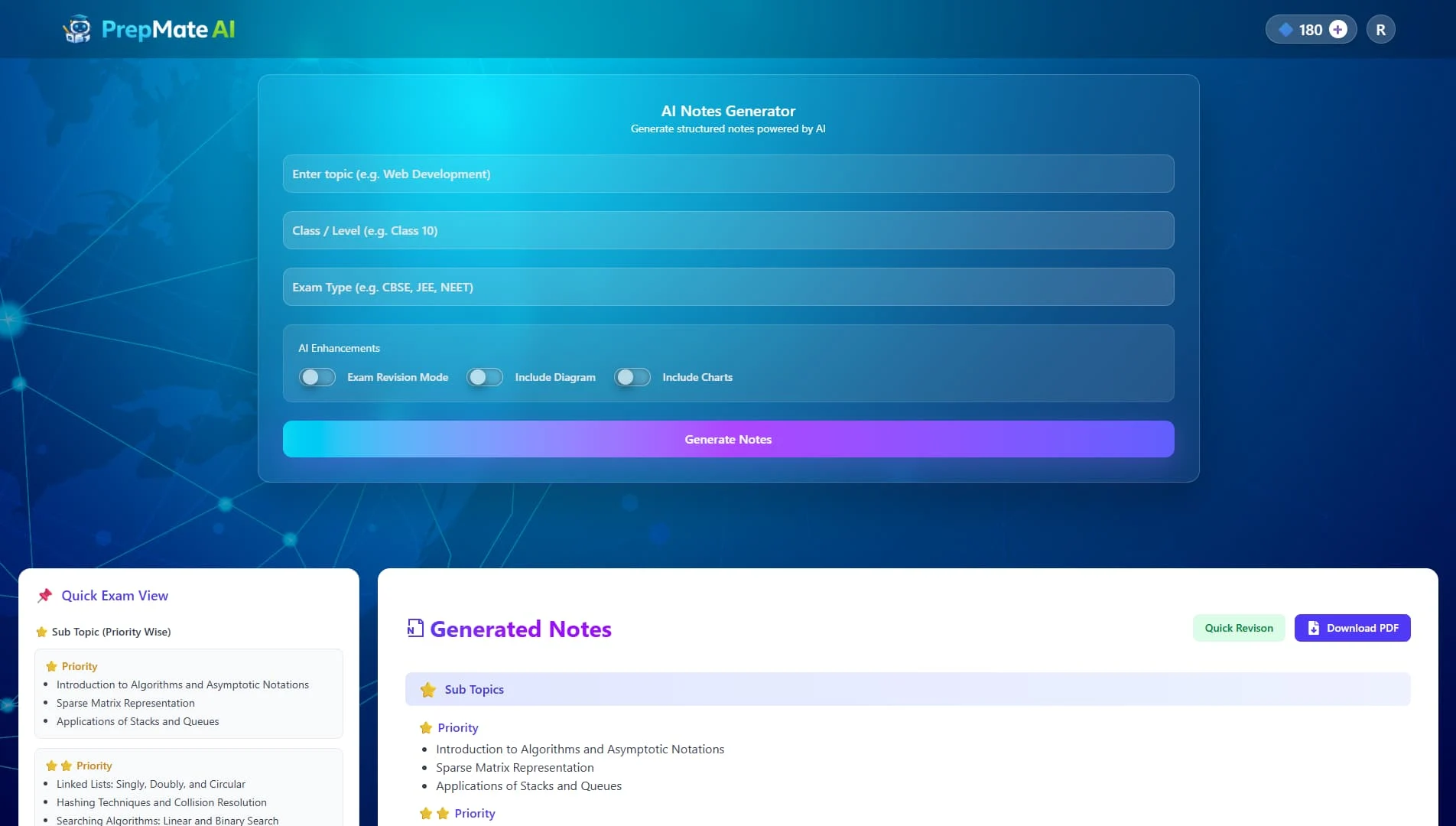The image size is (1456, 826).
Task: Open Quick Revison view
Action: coord(1239,628)
